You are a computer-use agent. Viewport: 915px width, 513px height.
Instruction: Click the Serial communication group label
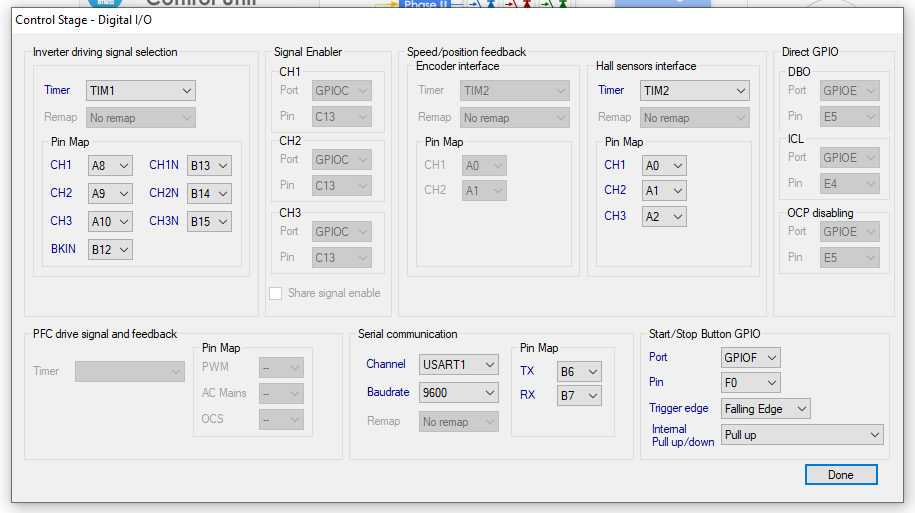[x=407, y=334]
